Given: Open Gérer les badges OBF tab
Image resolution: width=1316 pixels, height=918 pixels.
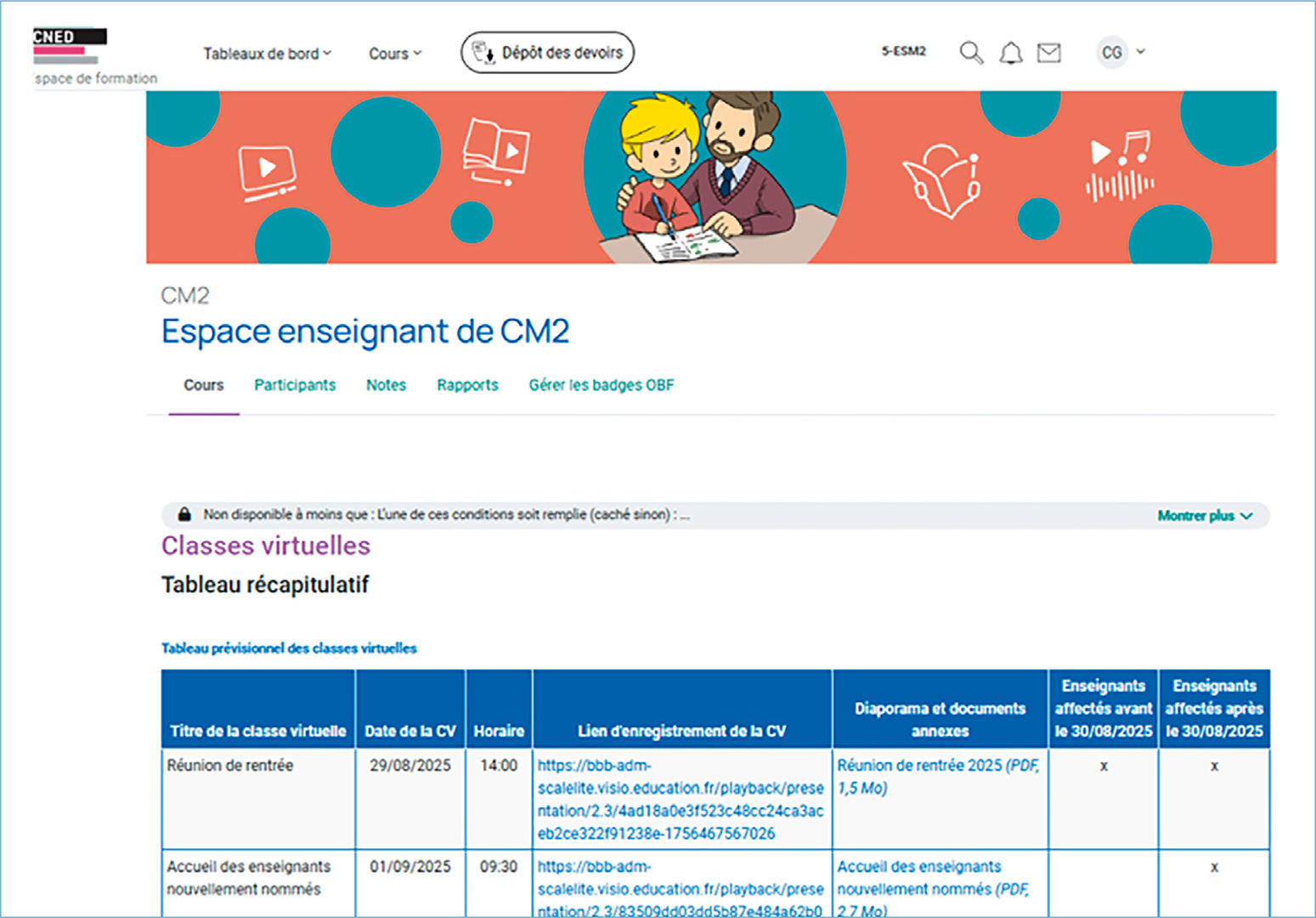Looking at the screenshot, I should [602, 385].
